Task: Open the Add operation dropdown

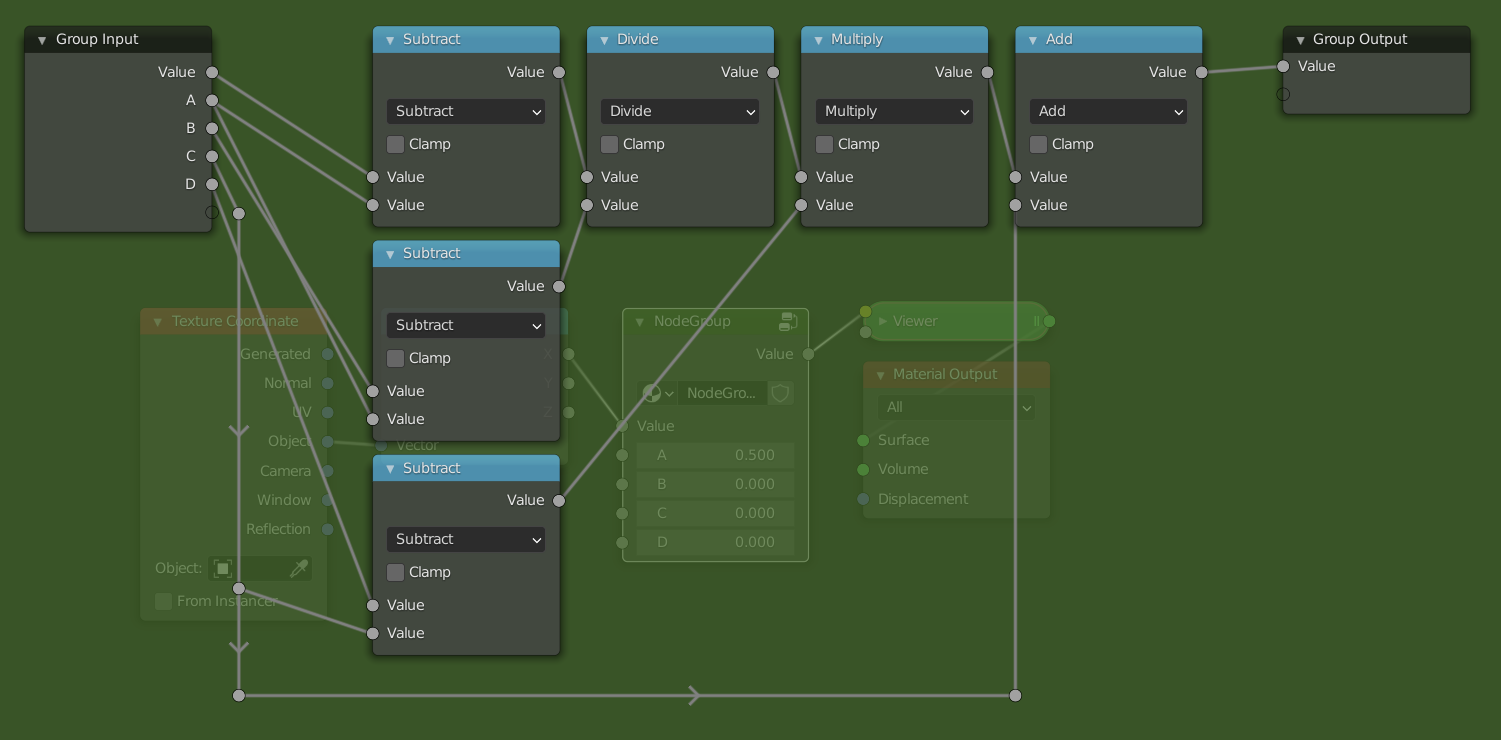Action: pos(1108,111)
